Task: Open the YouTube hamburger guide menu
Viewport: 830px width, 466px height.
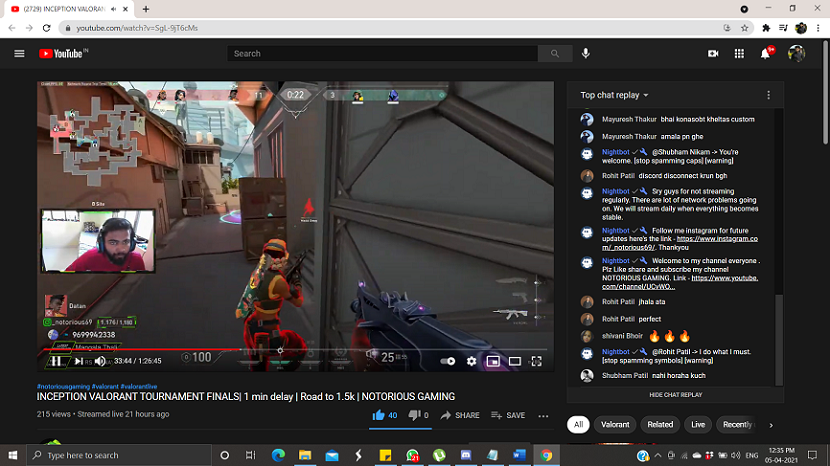Action: [x=19, y=53]
